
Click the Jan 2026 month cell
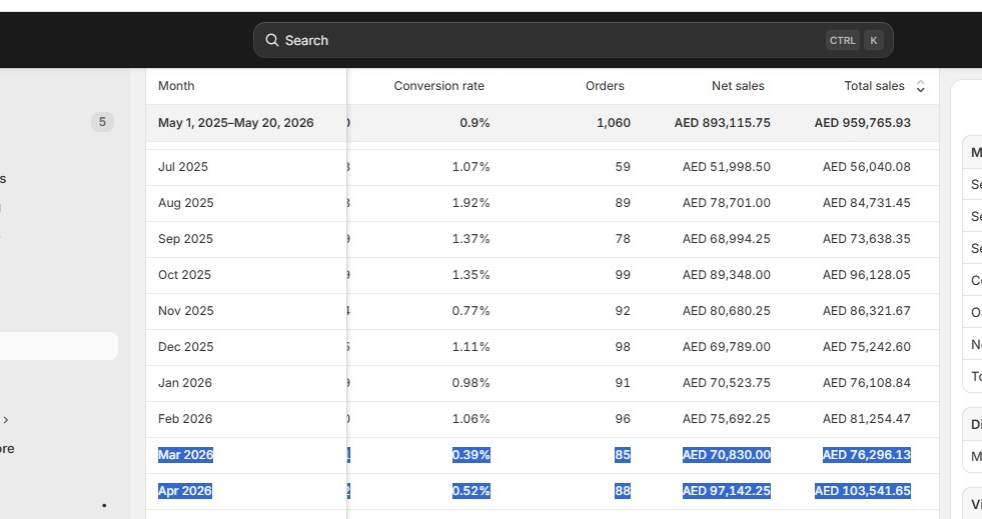coord(185,383)
